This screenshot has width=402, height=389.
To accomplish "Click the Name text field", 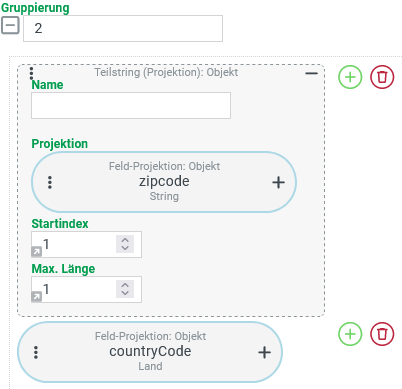I will click(131, 105).
